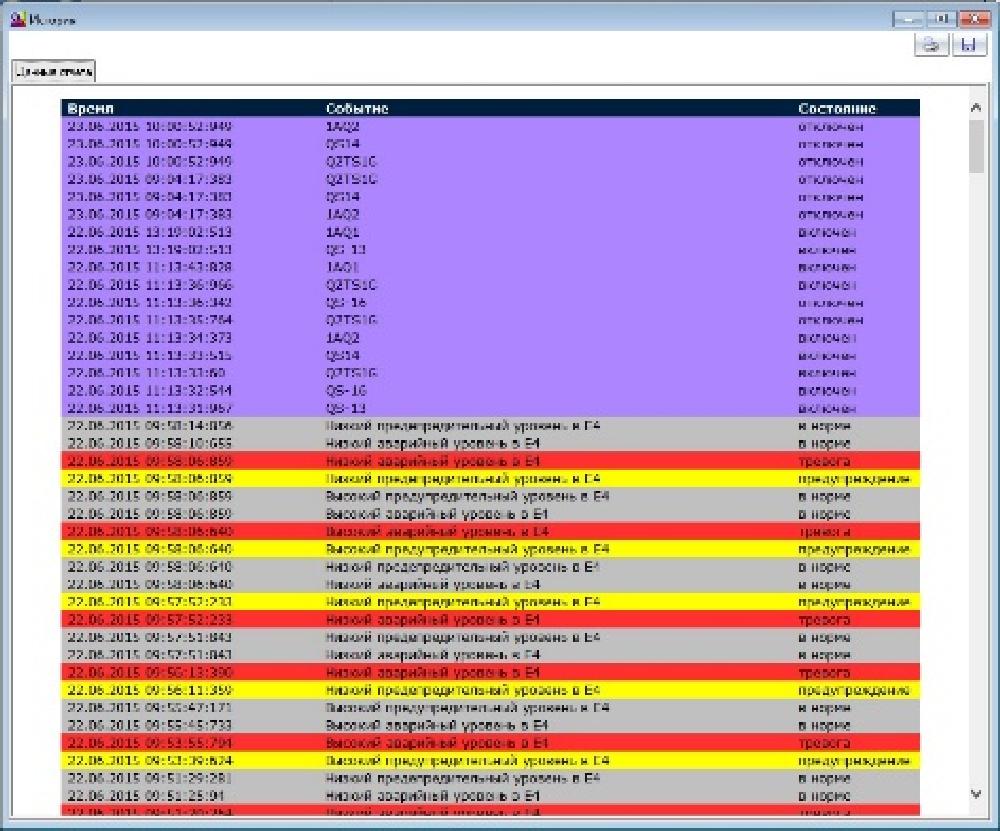
Task: Select red тревога row at 09:57:52:233
Action: coord(490,620)
